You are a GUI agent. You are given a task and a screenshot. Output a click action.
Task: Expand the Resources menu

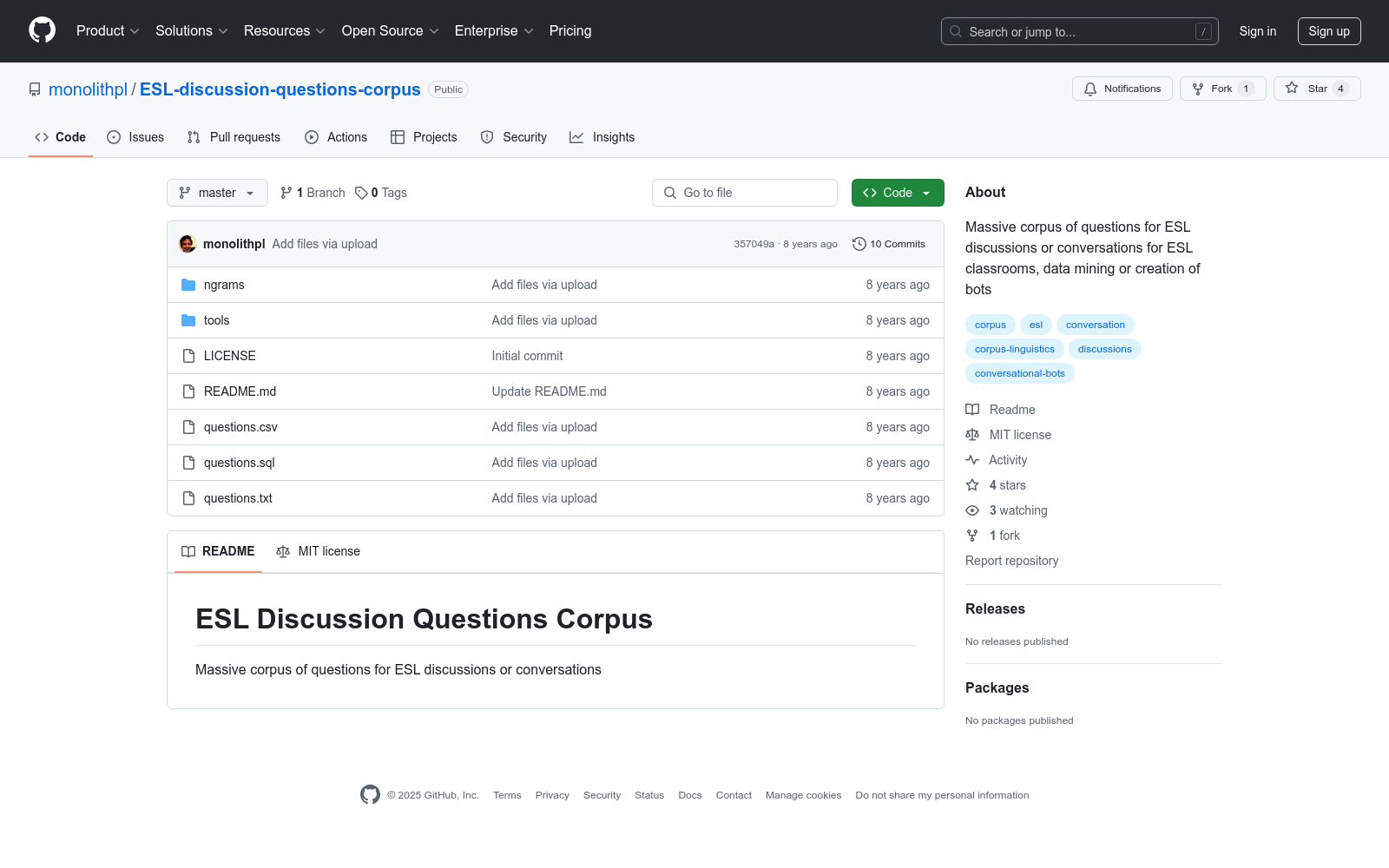(x=285, y=31)
